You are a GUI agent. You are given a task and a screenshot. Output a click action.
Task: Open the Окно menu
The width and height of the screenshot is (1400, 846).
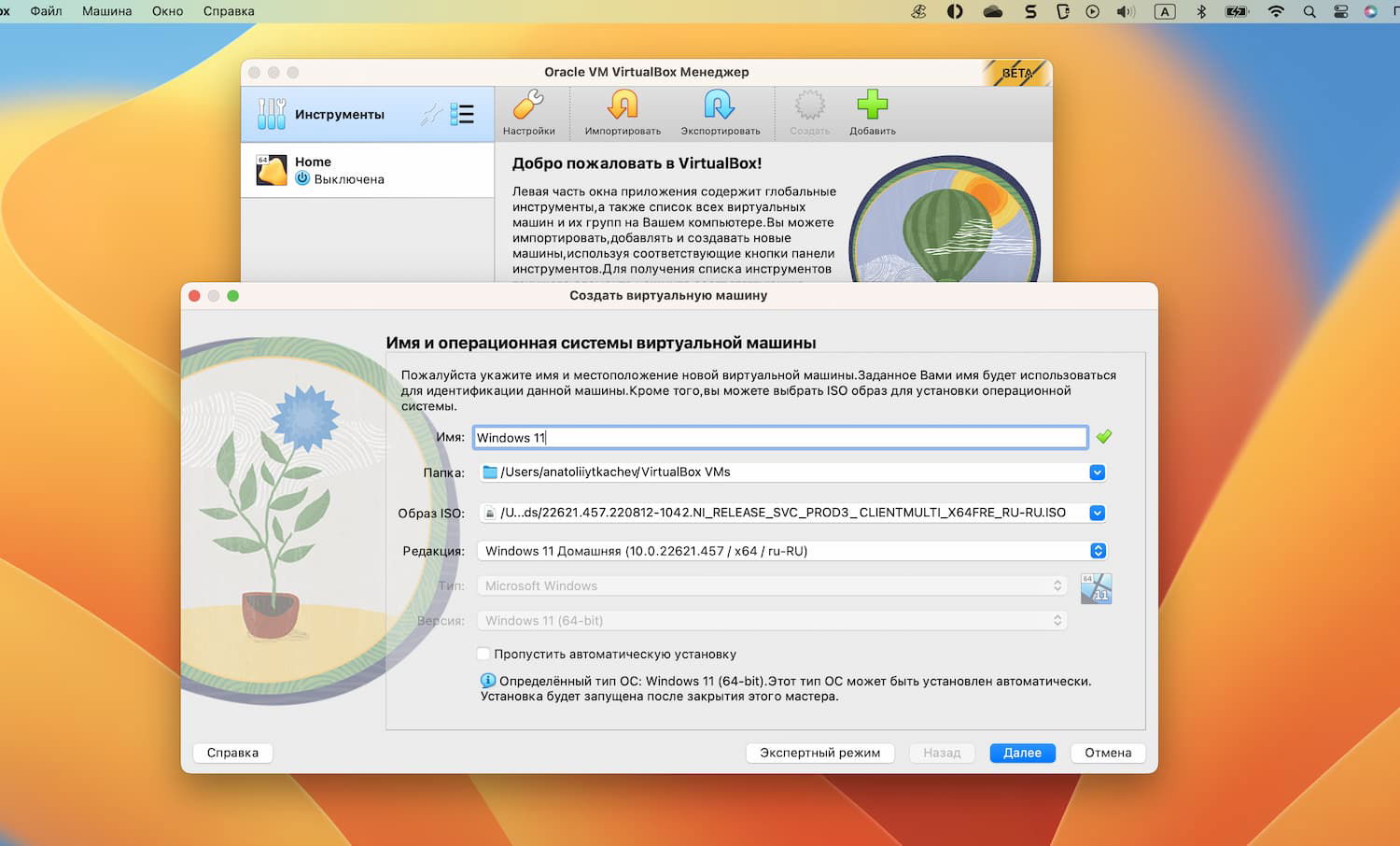coord(168,11)
